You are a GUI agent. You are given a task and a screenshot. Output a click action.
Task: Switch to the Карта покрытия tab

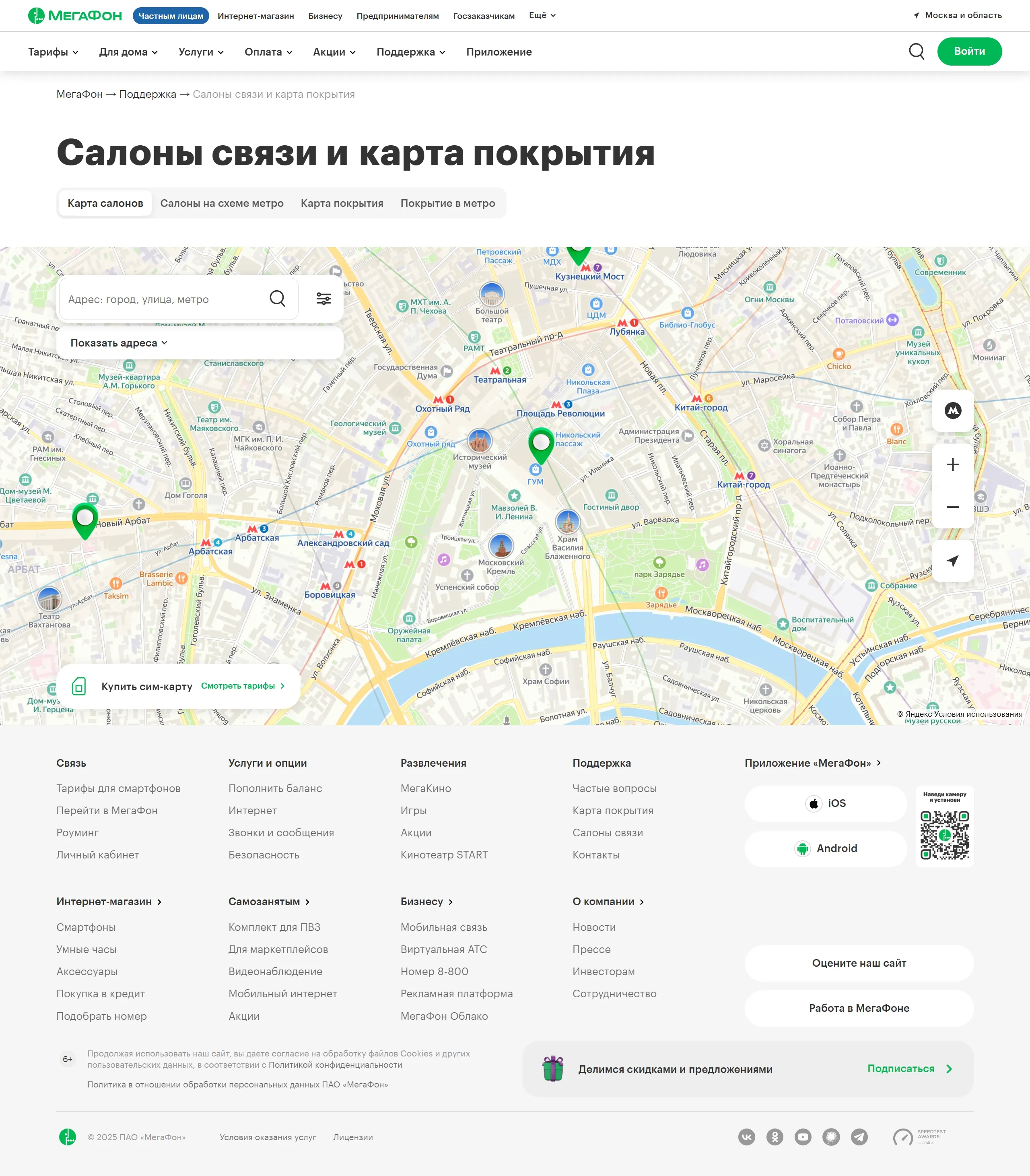pos(342,203)
